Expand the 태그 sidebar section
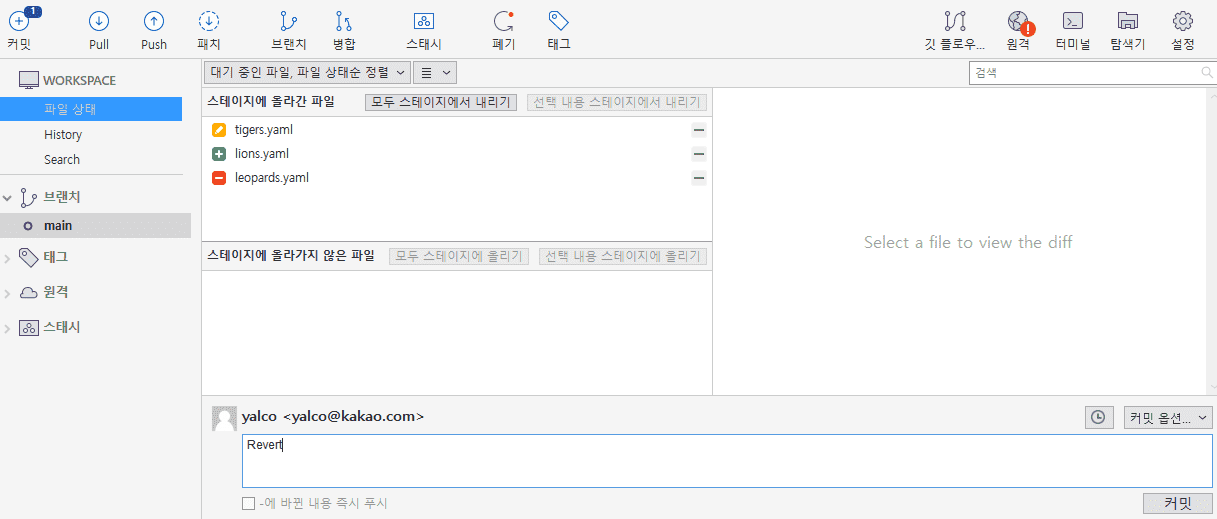1217x519 pixels. tap(8, 258)
